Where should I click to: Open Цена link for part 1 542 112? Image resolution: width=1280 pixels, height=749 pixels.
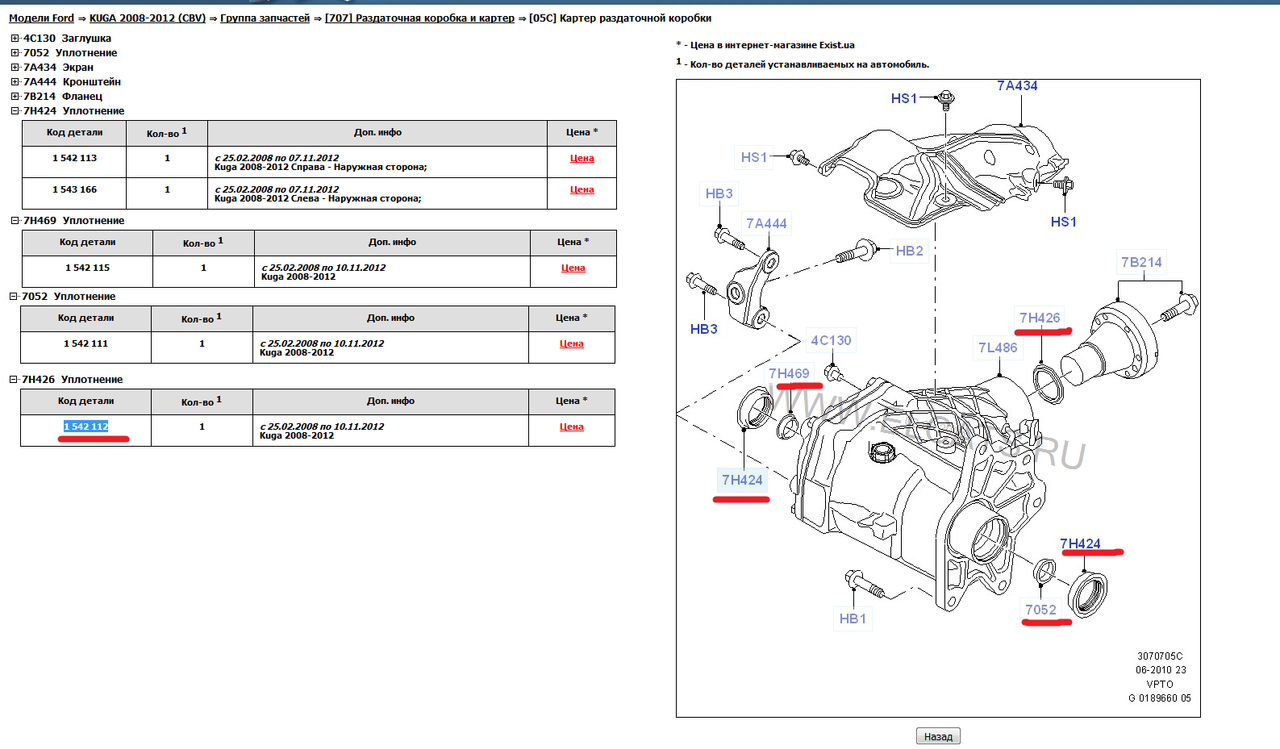[572, 427]
